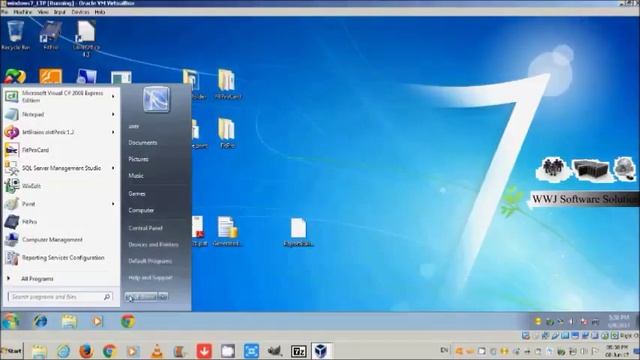This screenshot has height=360, width=640.
Task: Open Windows Explorer on guest taskbar
Action: click(x=69, y=321)
